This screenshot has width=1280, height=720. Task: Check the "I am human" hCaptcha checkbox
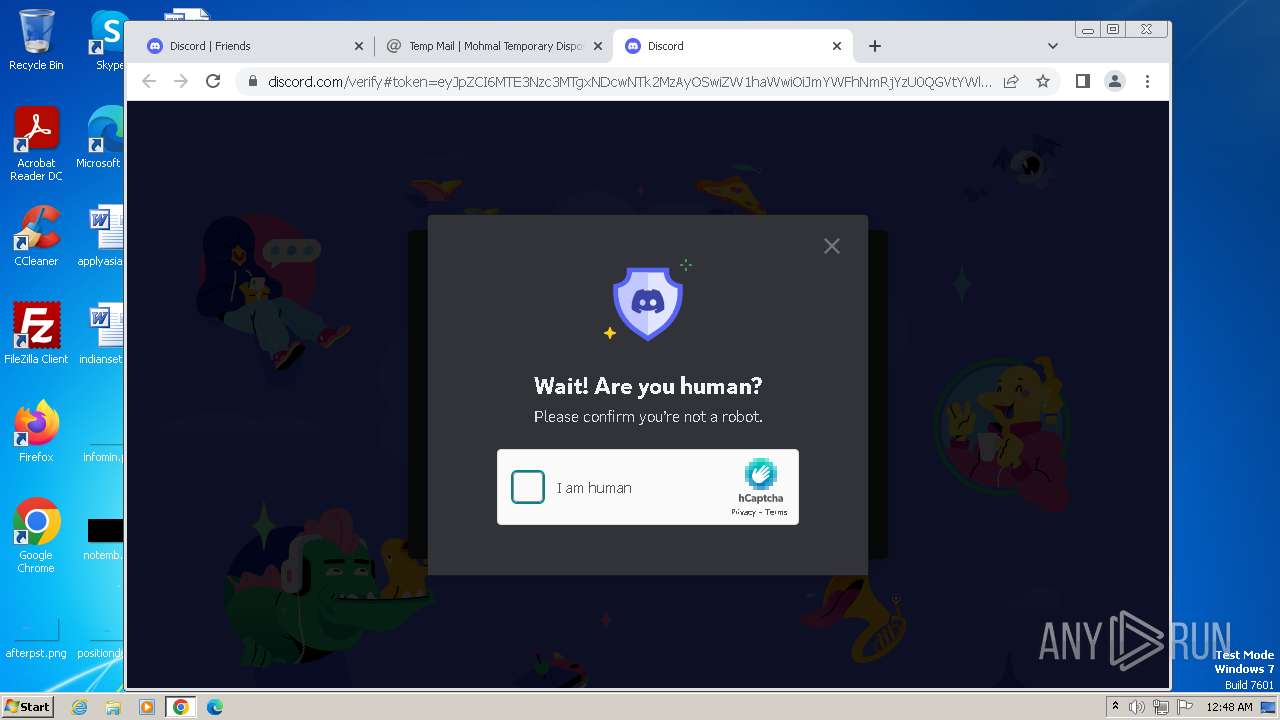click(528, 487)
